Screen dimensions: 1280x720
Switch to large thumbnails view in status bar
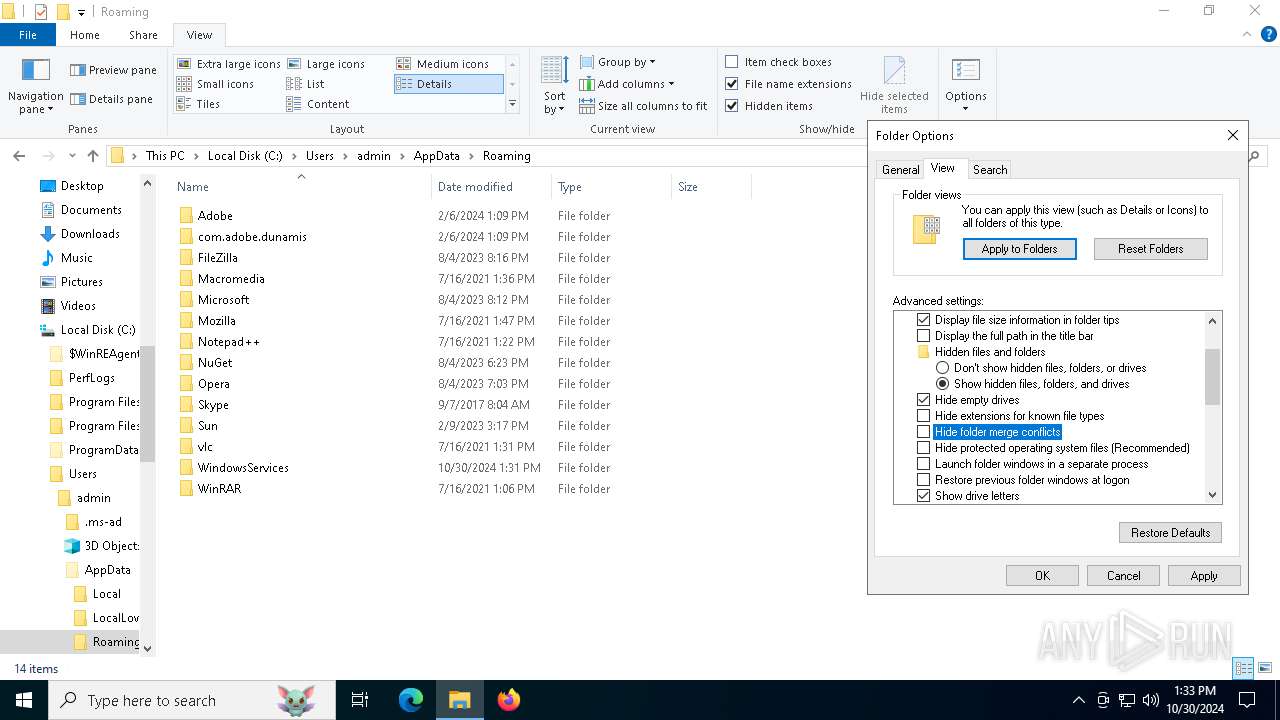[1265, 668]
